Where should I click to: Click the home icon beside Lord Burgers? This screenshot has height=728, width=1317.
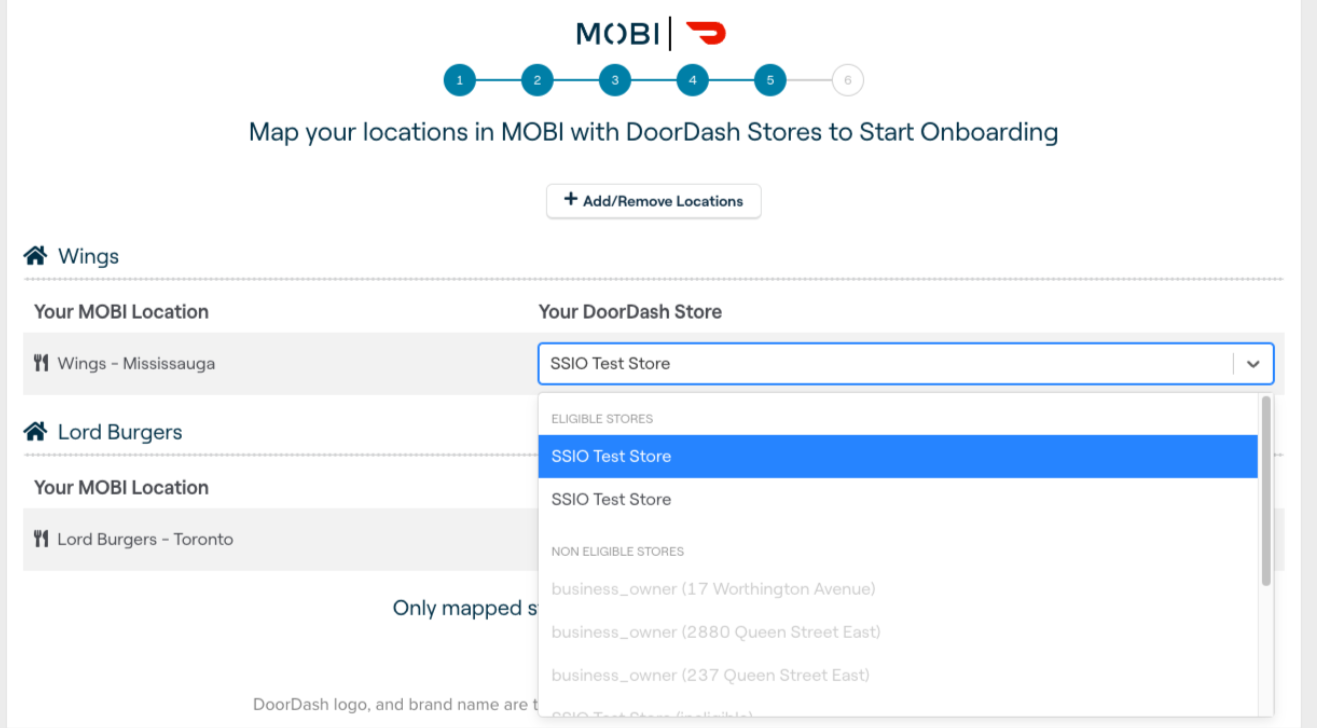click(x=36, y=432)
